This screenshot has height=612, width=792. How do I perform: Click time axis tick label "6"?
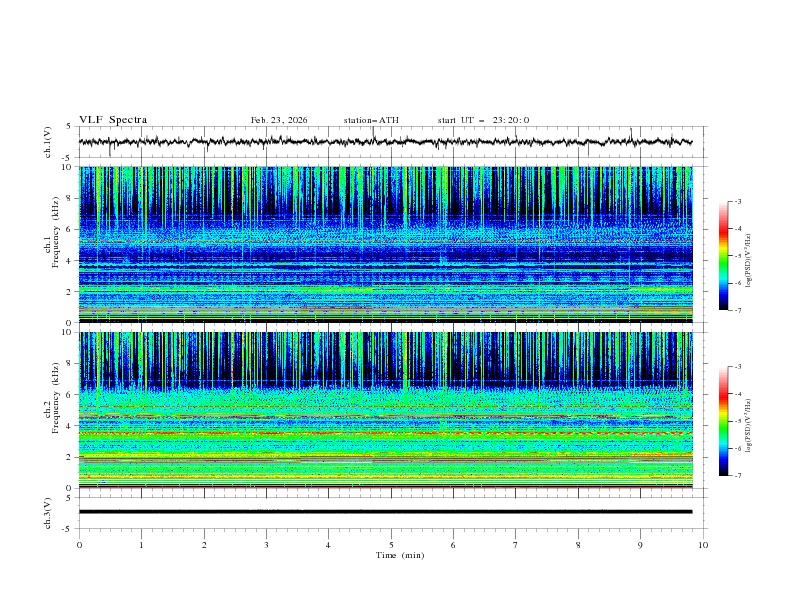coord(453,545)
